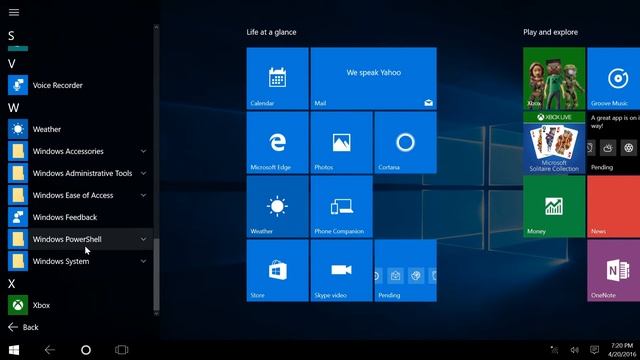The width and height of the screenshot is (640, 360).
Task: Open Action Center notifications icon
Action: coord(595,350)
